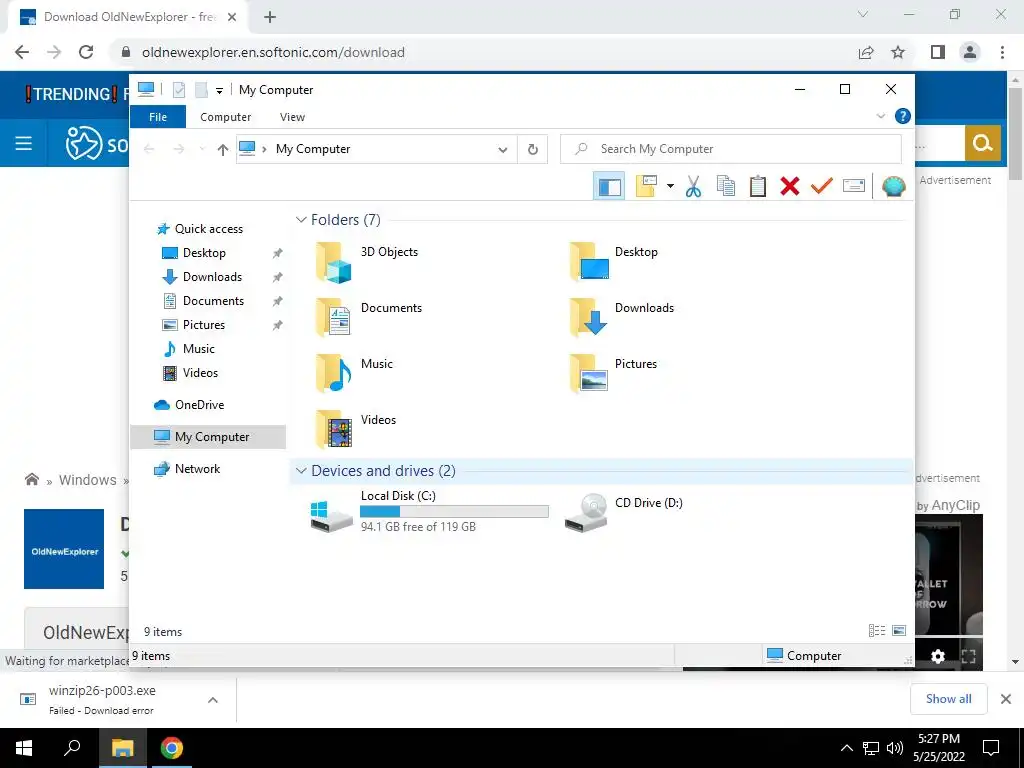This screenshot has width=1024, height=768.
Task: Show hidden system tray icons
Action: (x=846, y=748)
